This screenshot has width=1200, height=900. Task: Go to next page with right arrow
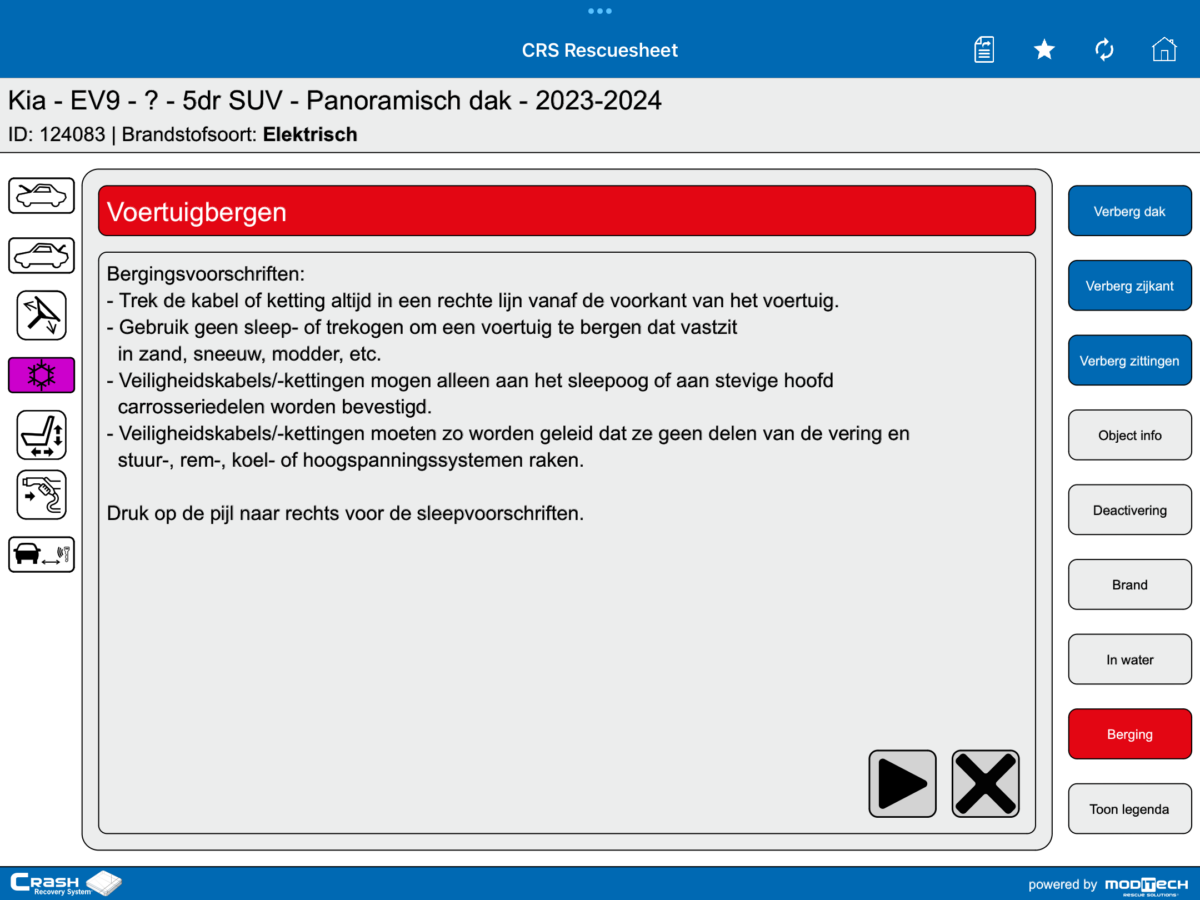coord(902,784)
